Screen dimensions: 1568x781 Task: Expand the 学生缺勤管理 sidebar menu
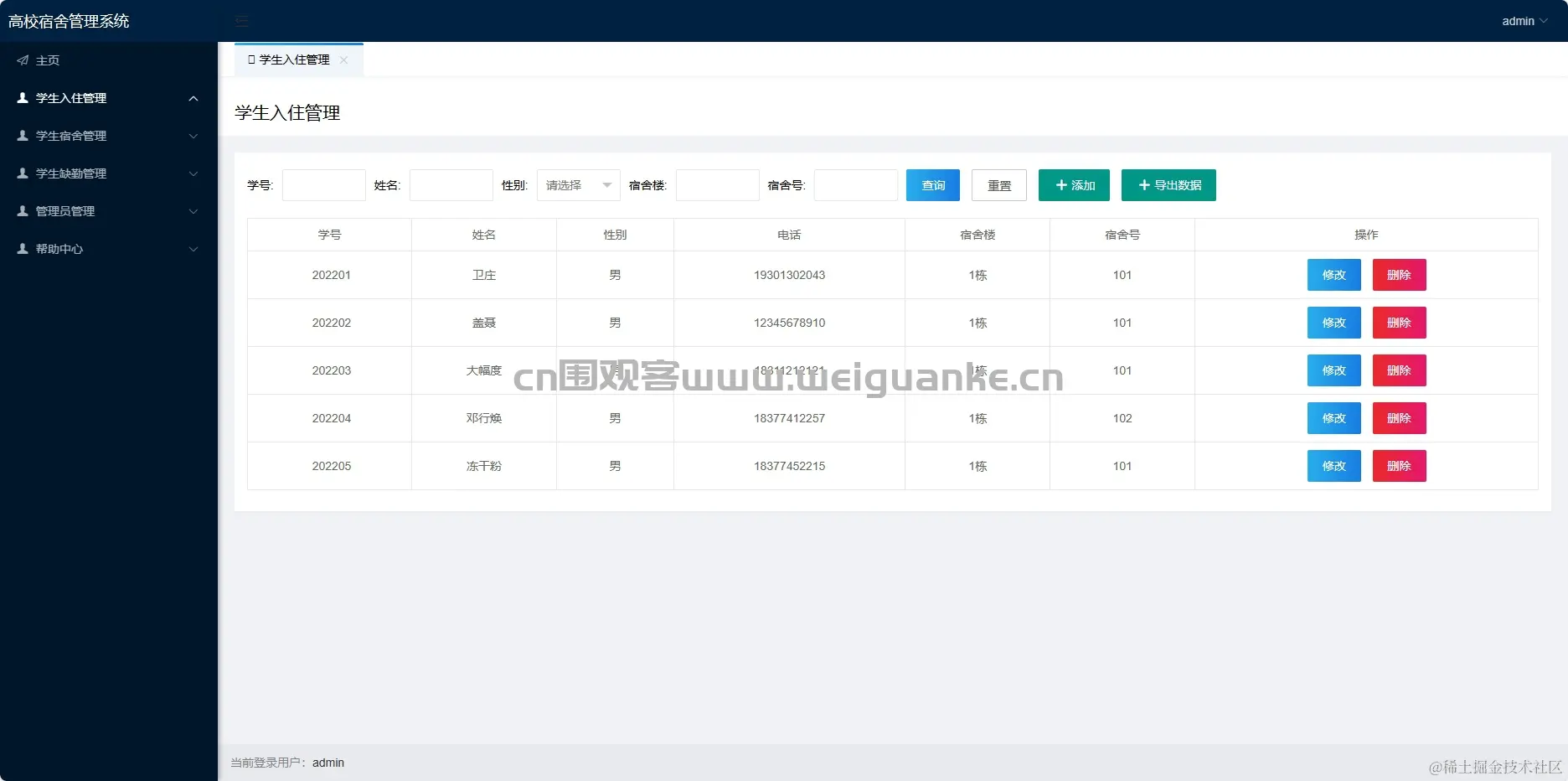click(x=109, y=173)
